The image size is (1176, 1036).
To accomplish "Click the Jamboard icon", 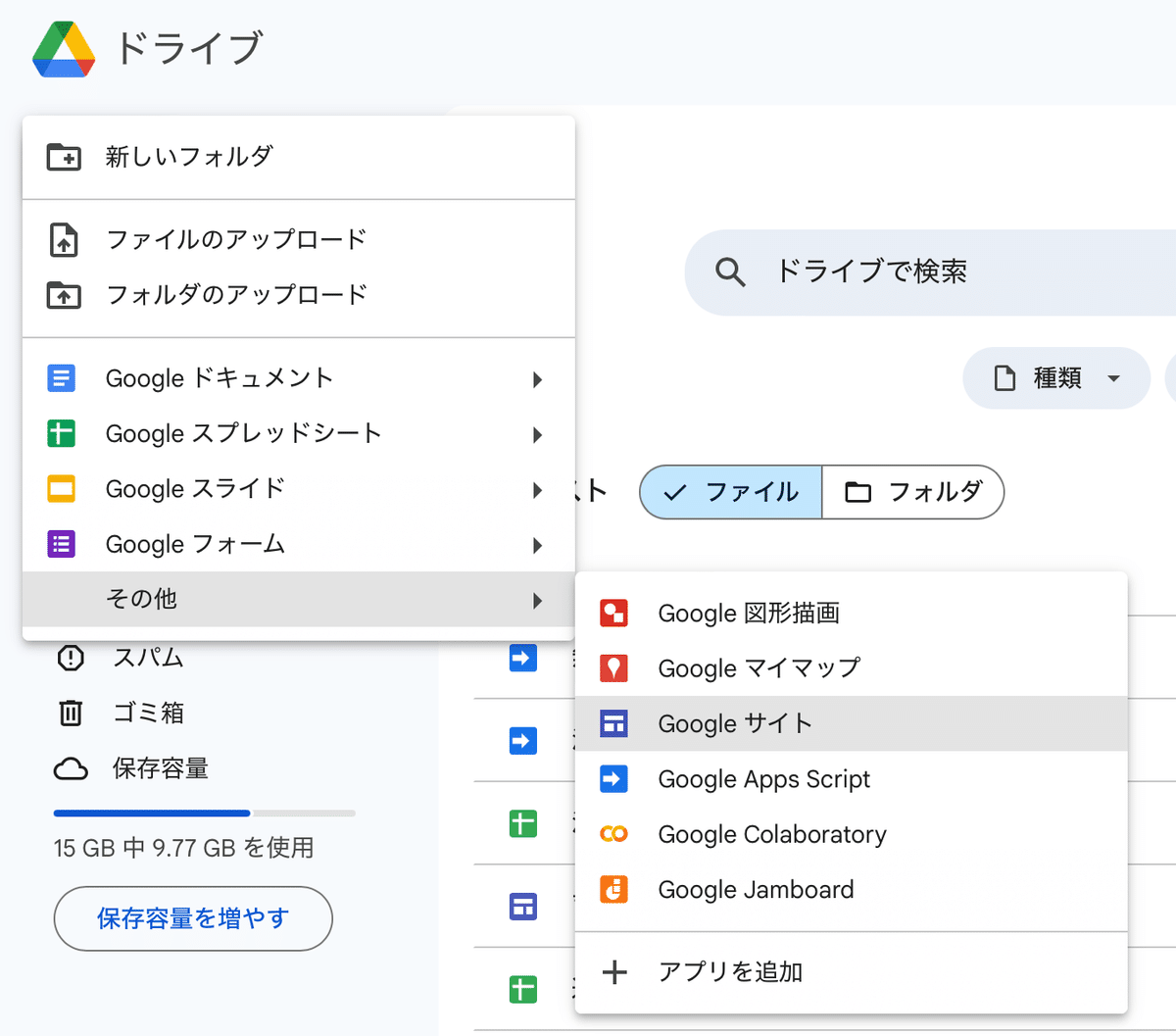I will click(613, 890).
